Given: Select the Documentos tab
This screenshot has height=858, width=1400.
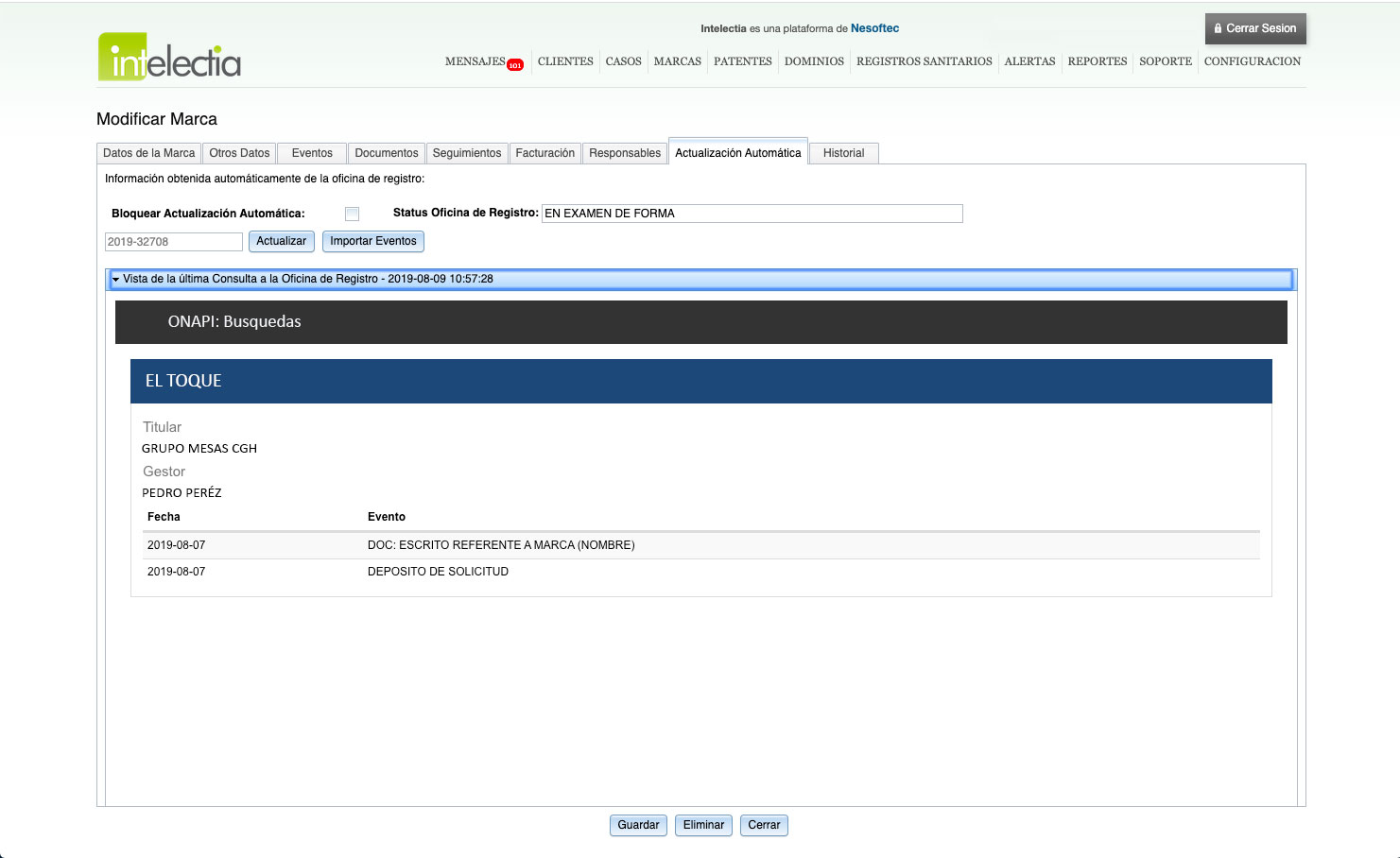Looking at the screenshot, I should click(386, 153).
